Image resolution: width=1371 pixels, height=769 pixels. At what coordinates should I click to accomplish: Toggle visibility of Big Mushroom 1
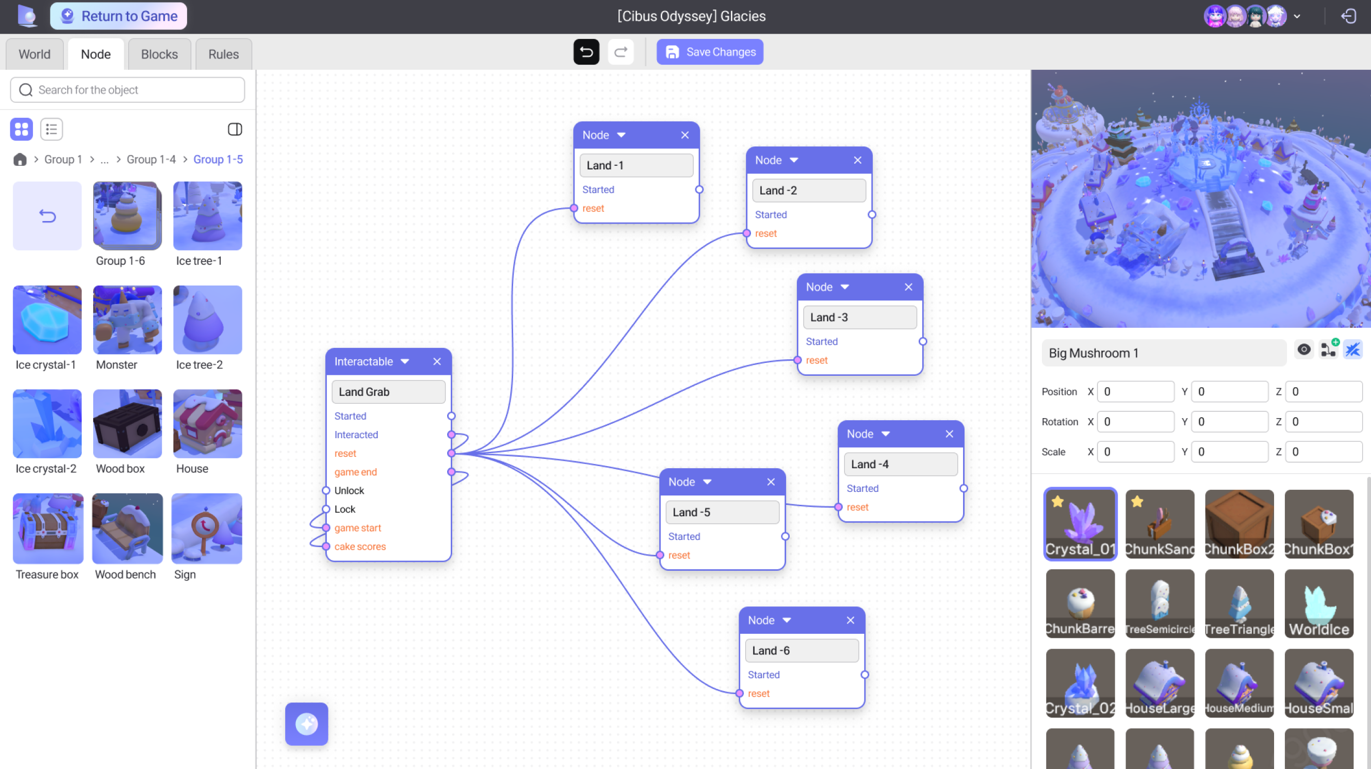pos(1304,349)
